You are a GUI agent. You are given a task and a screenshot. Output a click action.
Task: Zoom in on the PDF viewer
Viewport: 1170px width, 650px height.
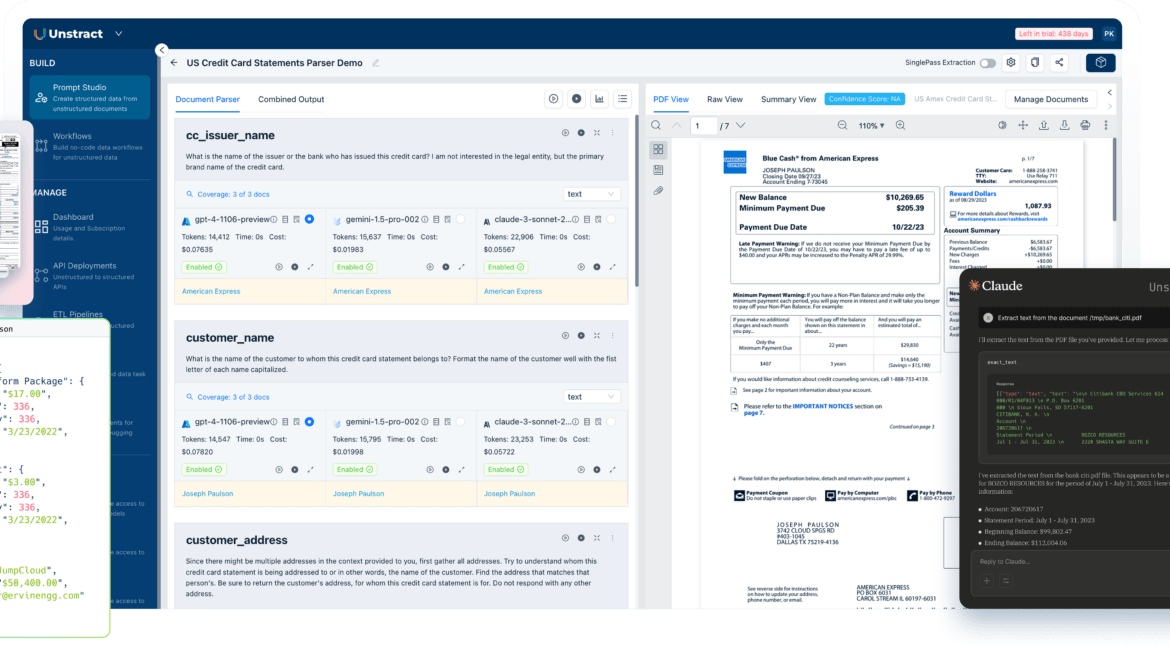[900, 126]
